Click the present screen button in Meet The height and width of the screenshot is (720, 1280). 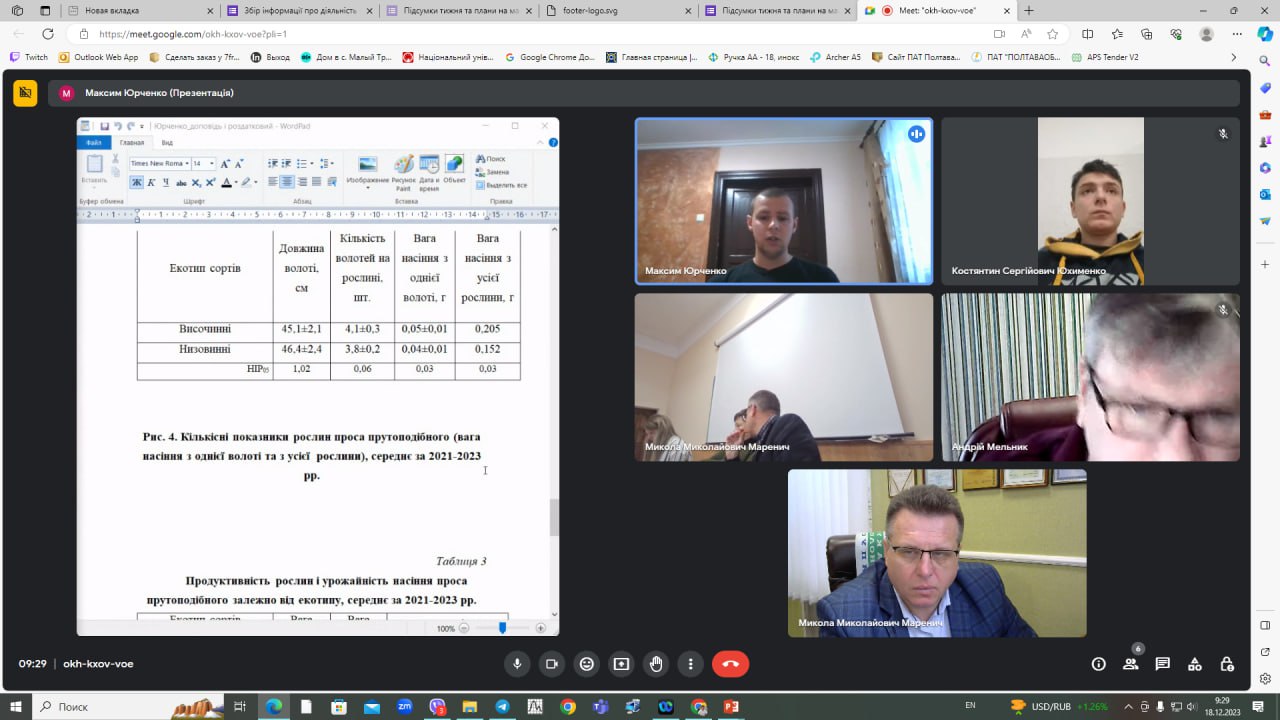pos(621,663)
